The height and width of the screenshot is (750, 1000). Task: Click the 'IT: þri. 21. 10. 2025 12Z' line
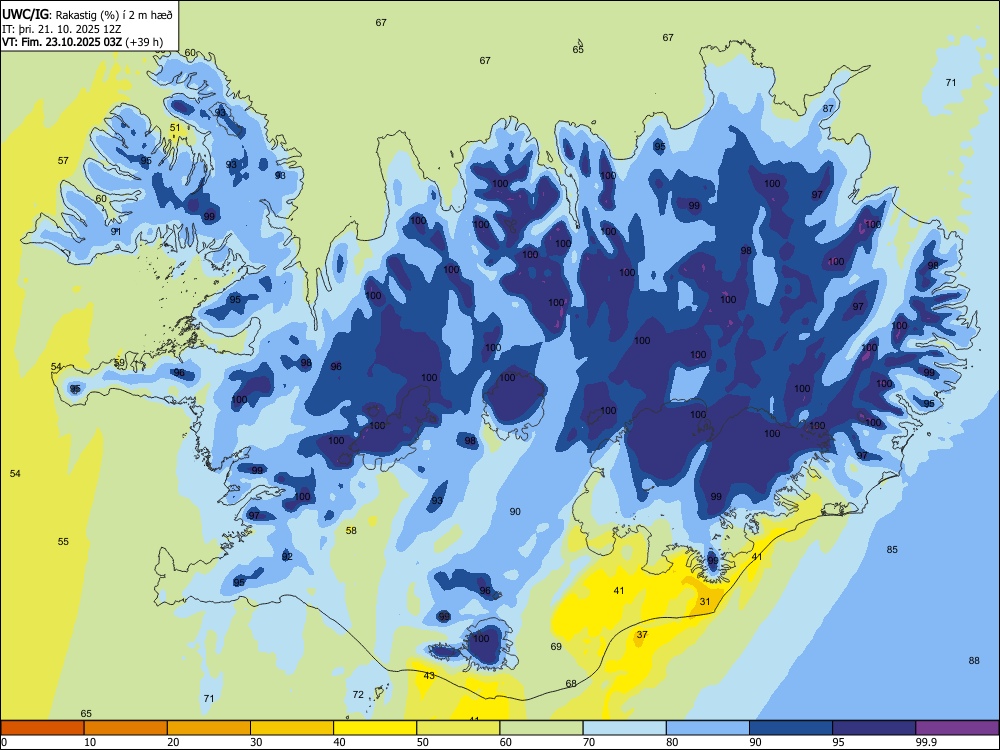pyautogui.click(x=61, y=29)
